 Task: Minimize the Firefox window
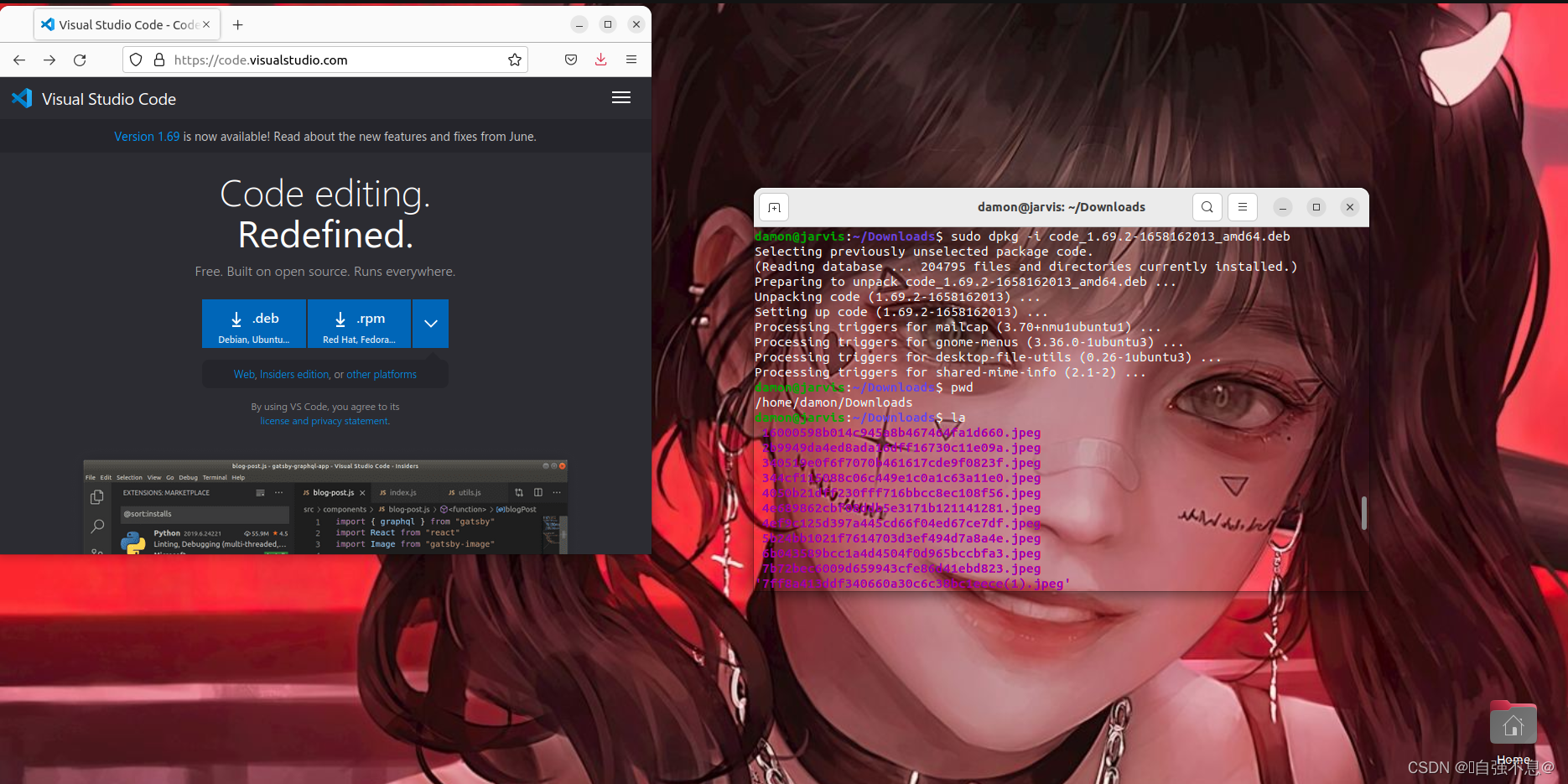point(579,24)
